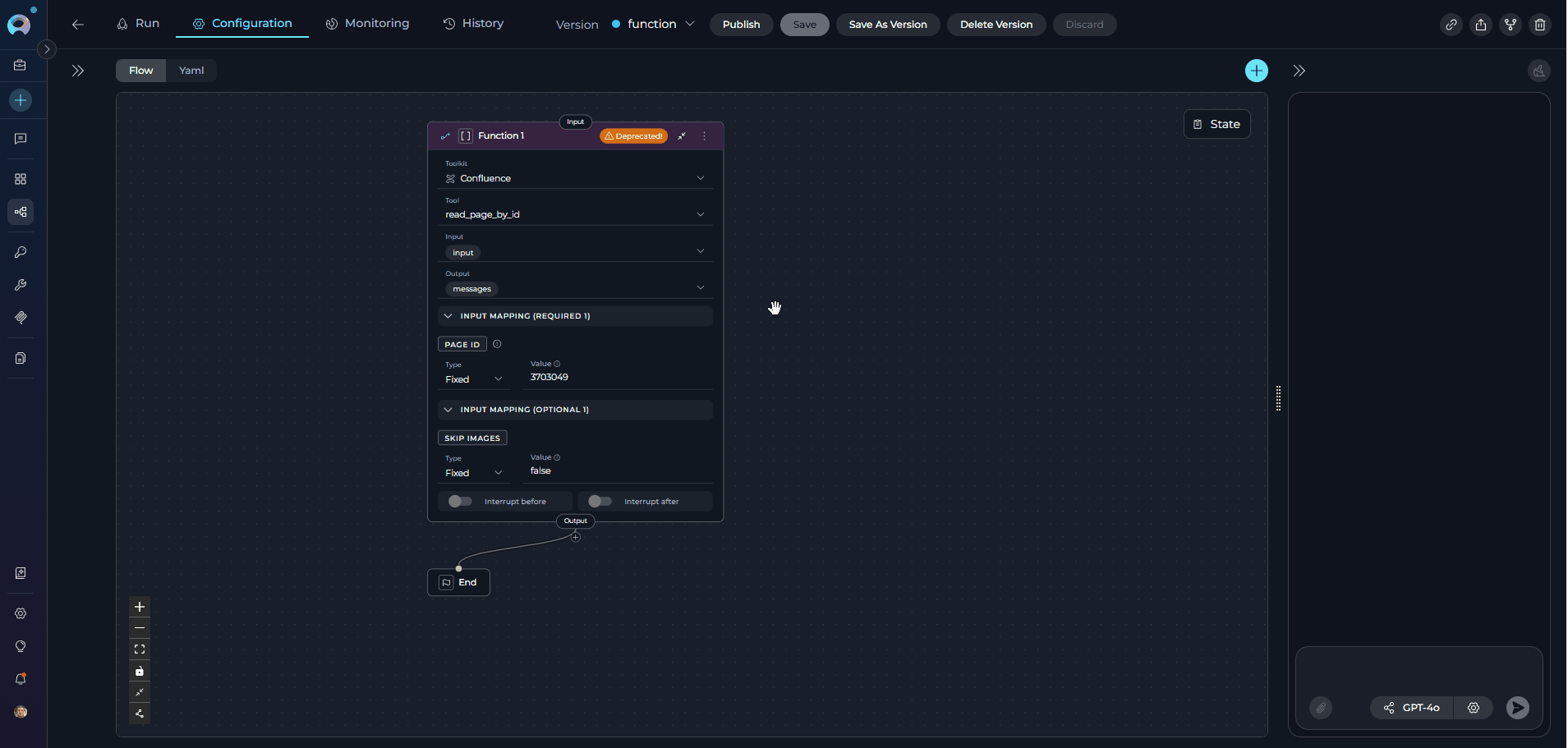Select the highlighted flows icon in sidebar
Screen dimensions: 1568x748
21,211
